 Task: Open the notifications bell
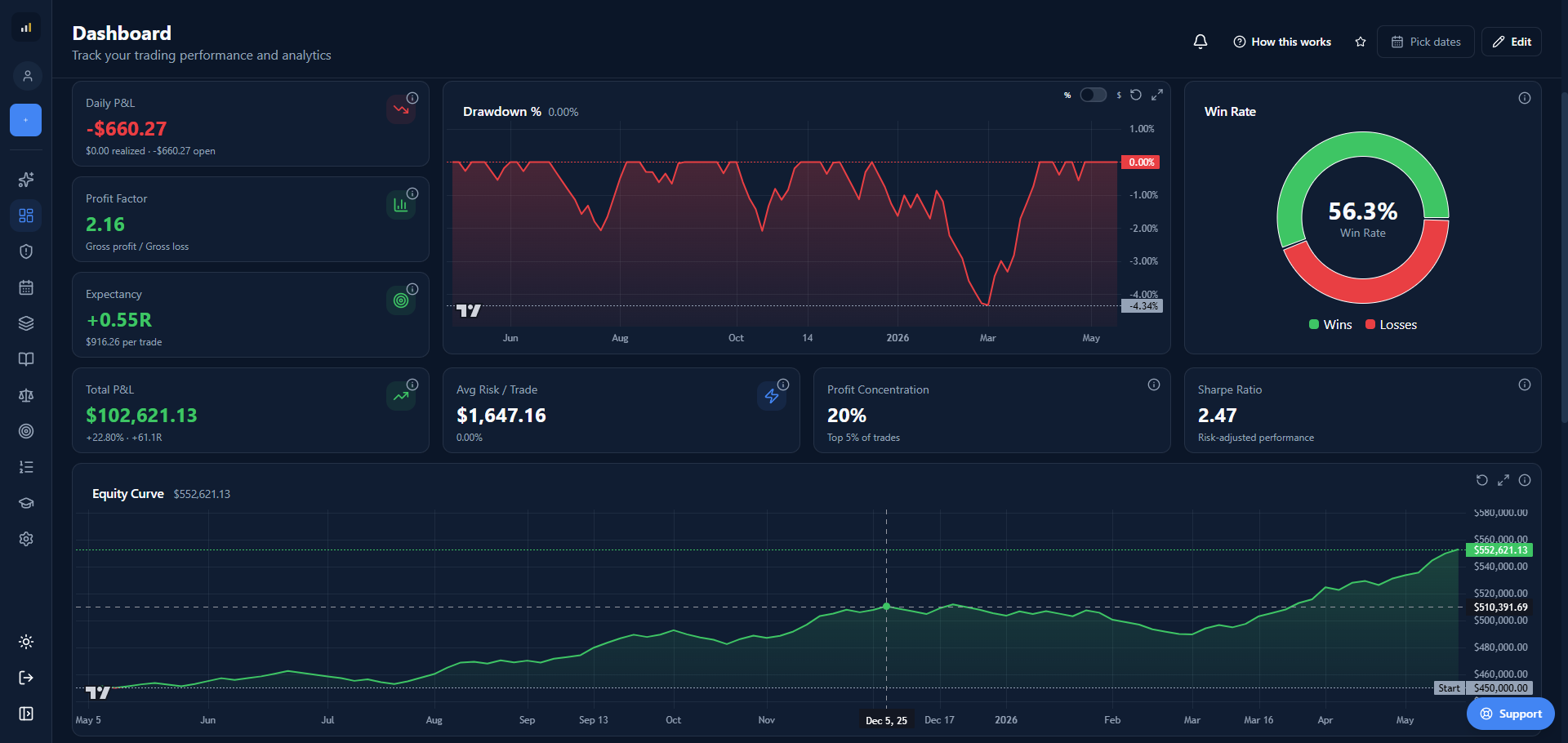point(1200,42)
